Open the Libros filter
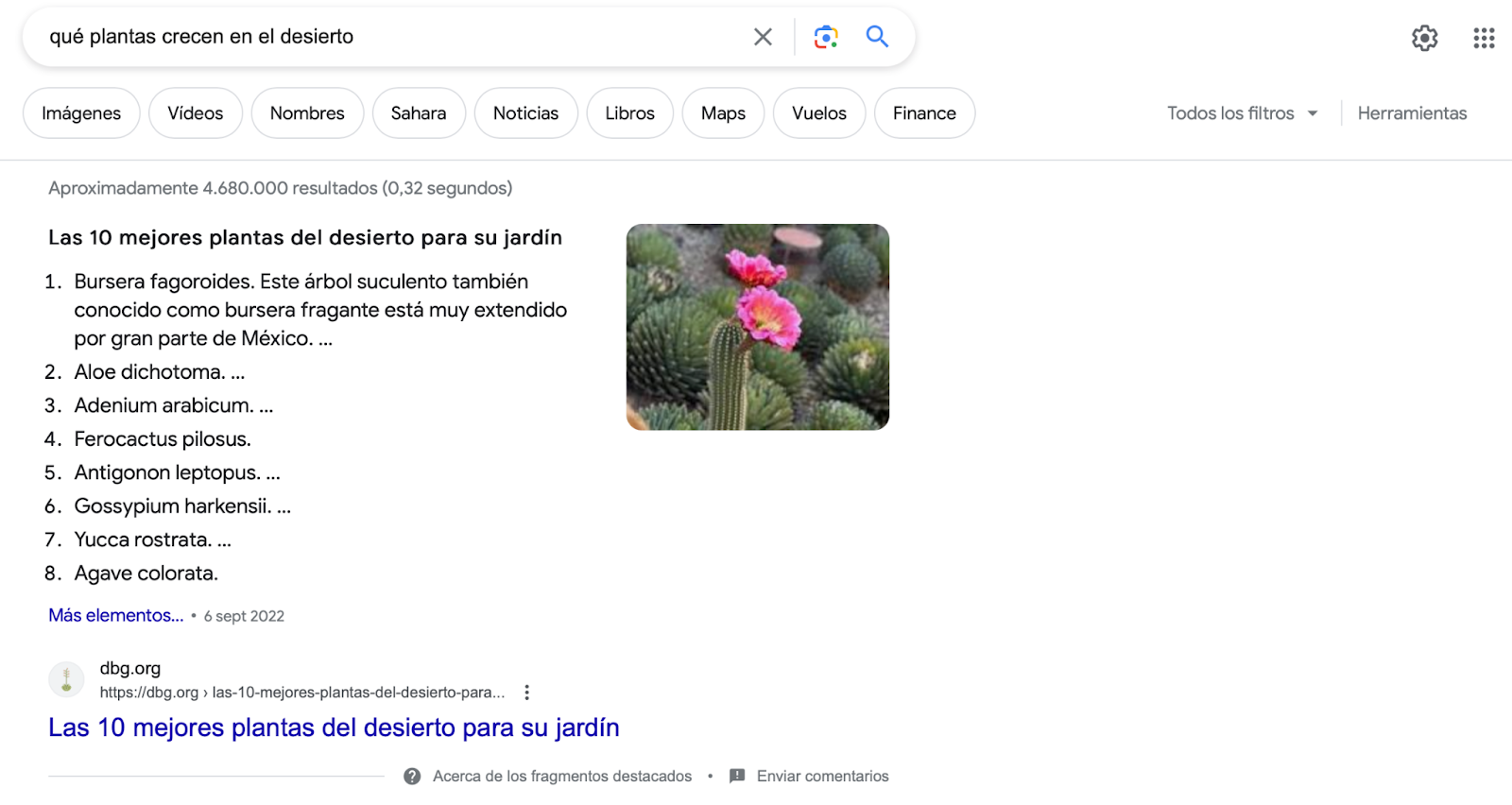 (629, 113)
